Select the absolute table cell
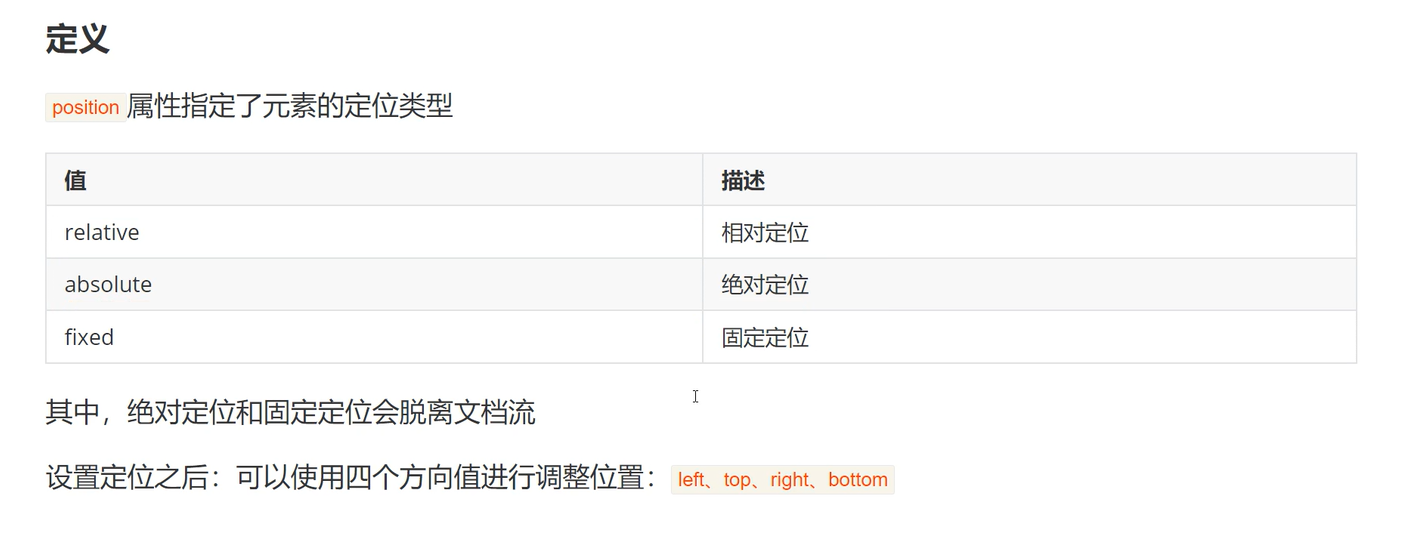1424x534 pixels. pos(108,285)
